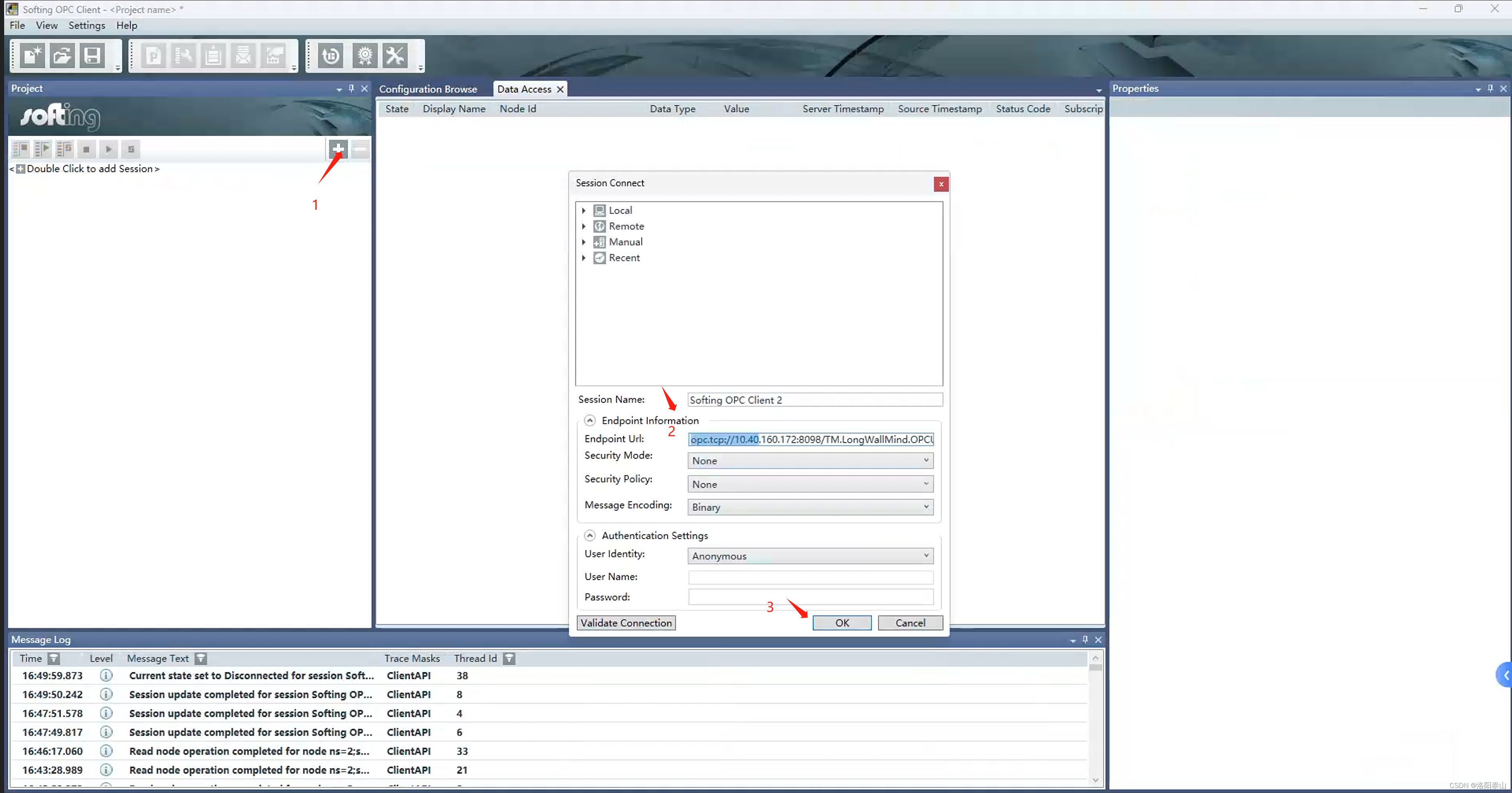The height and width of the screenshot is (793, 1512).
Task: Sort by the Status Code column header
Action: pyautogui.click(x=1022, y=109)
